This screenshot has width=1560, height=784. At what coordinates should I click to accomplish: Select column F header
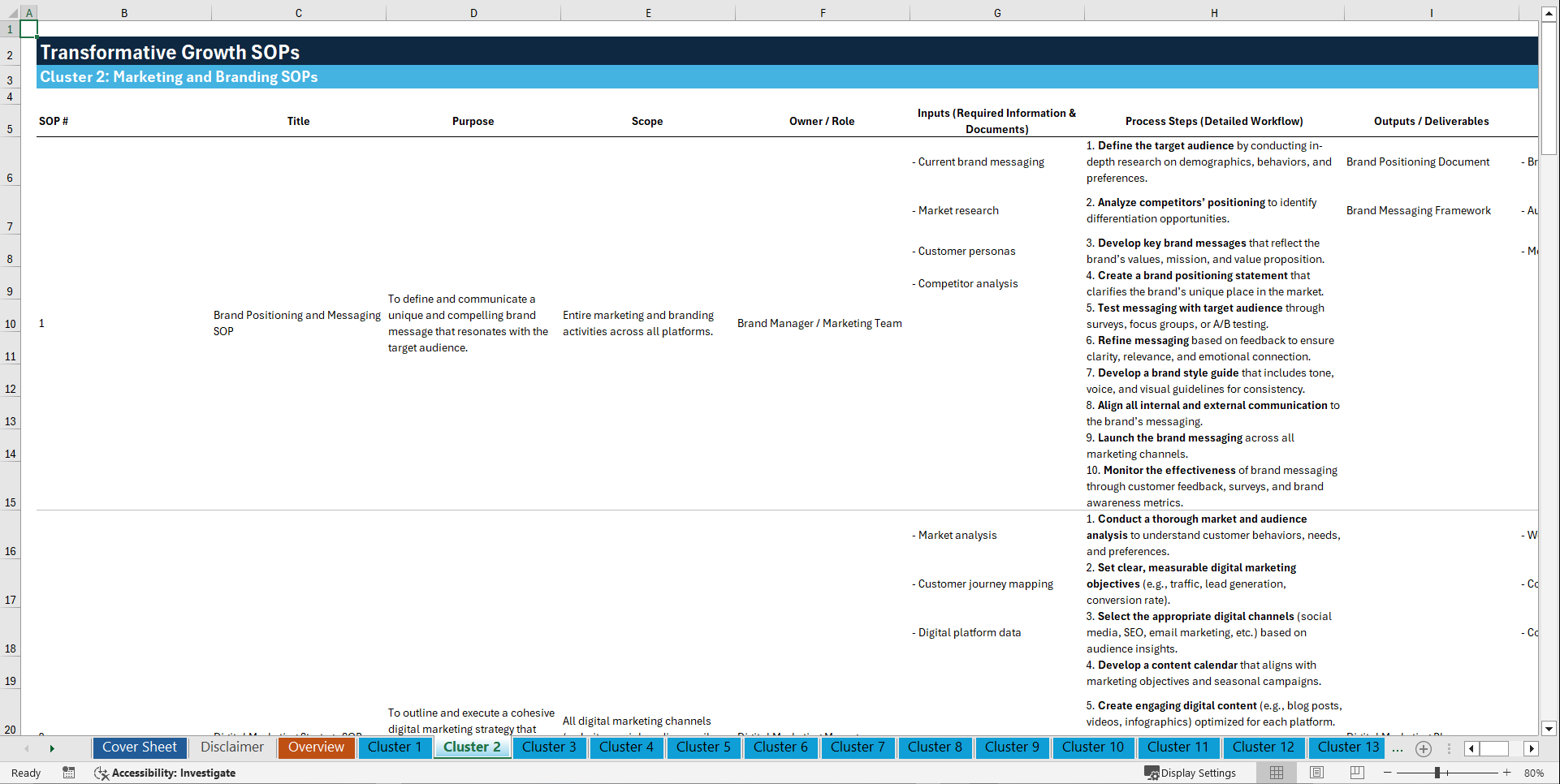(823, 12)
